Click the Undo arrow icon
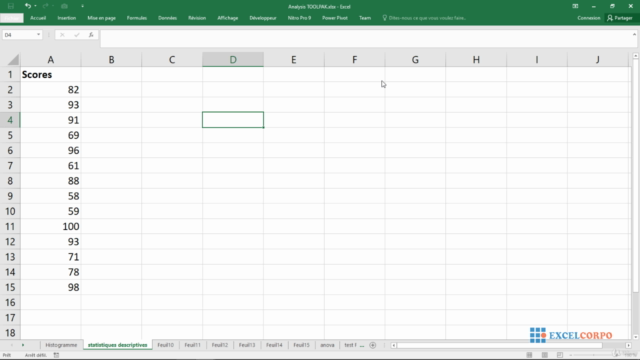The width and height of the screenshot is (640, 360). (27, 6)
